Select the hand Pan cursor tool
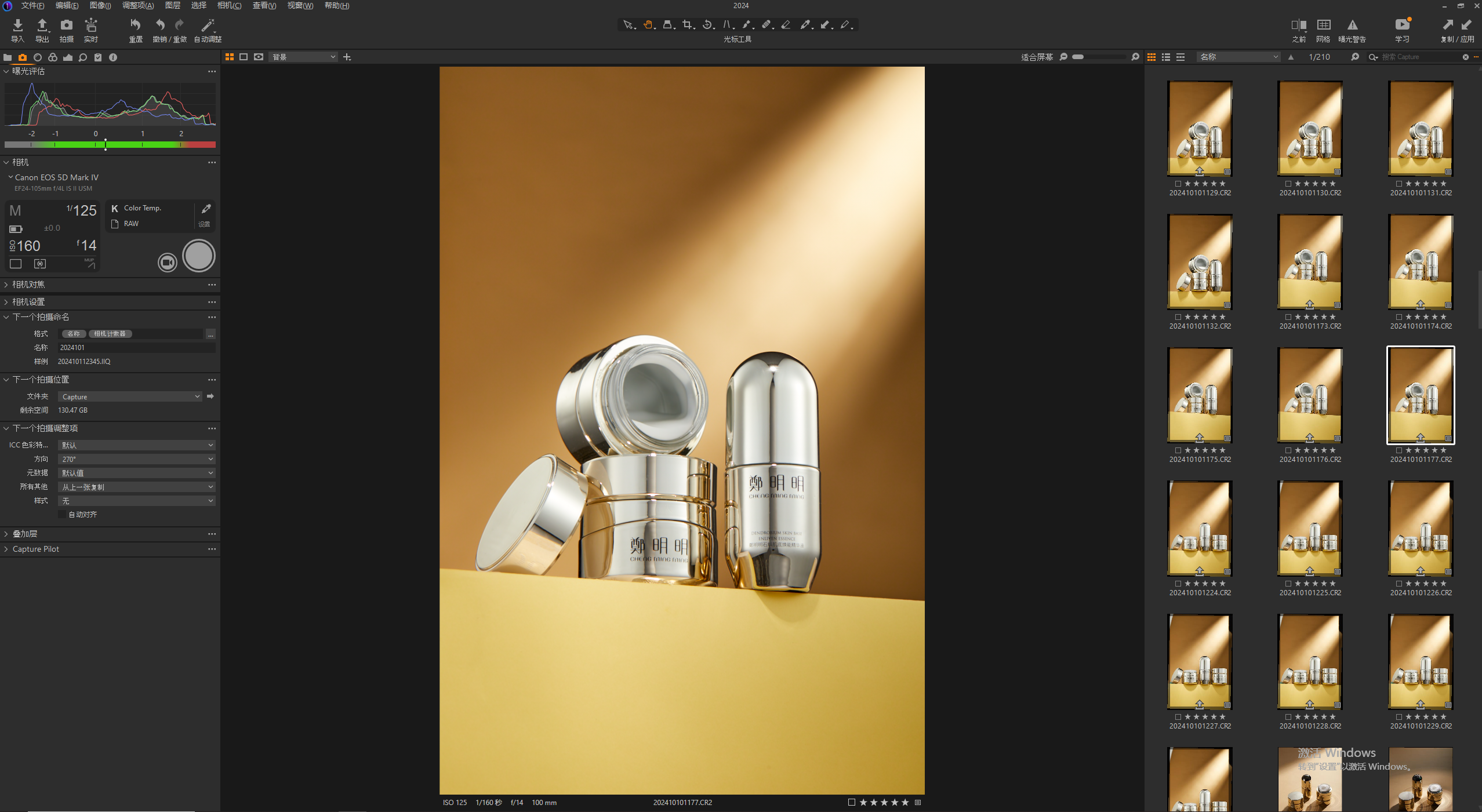Screen dimensions: 1482x812 (648, 25)
